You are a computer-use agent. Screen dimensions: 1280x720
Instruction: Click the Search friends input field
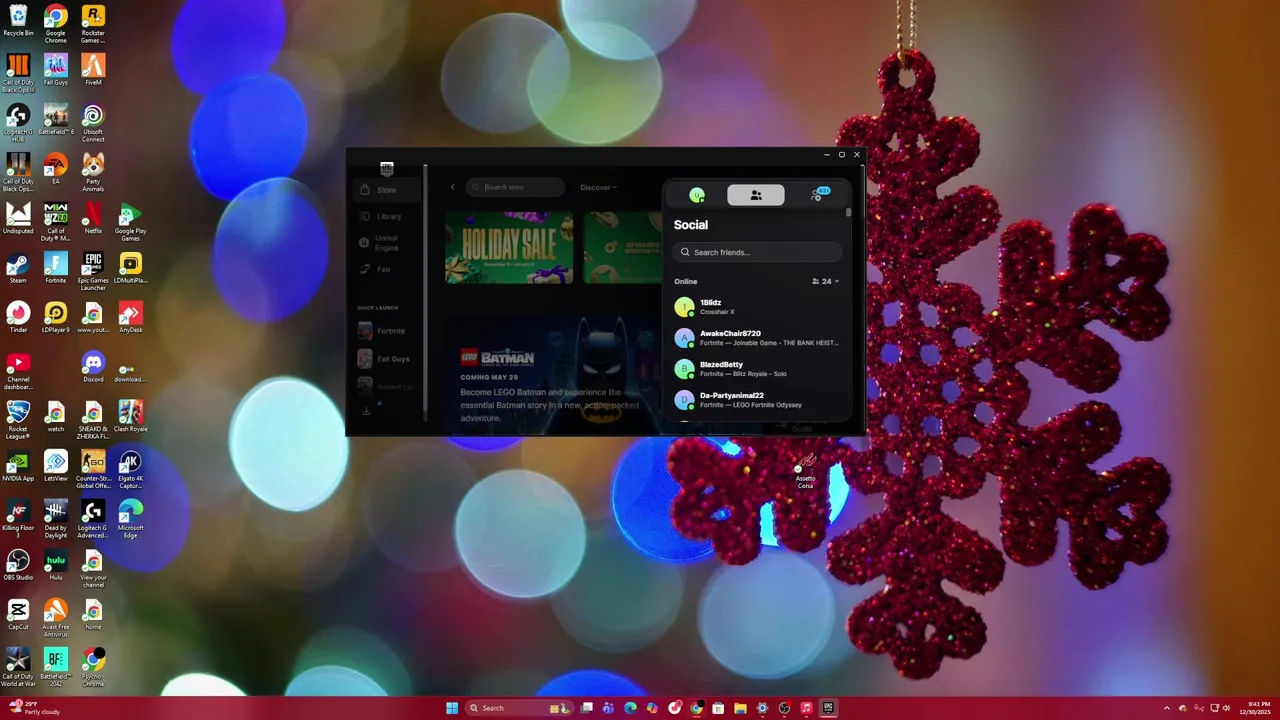pyautogui.click(x=757, y=252)
